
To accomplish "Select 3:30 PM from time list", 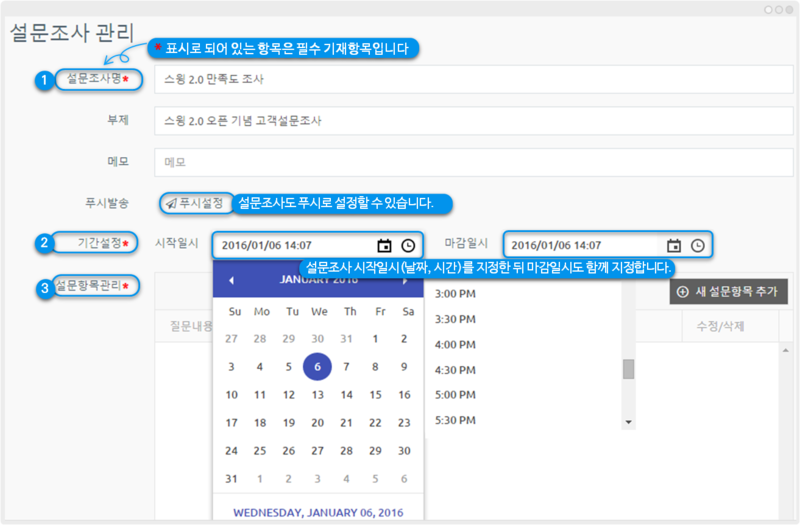I will click(455, 319).
